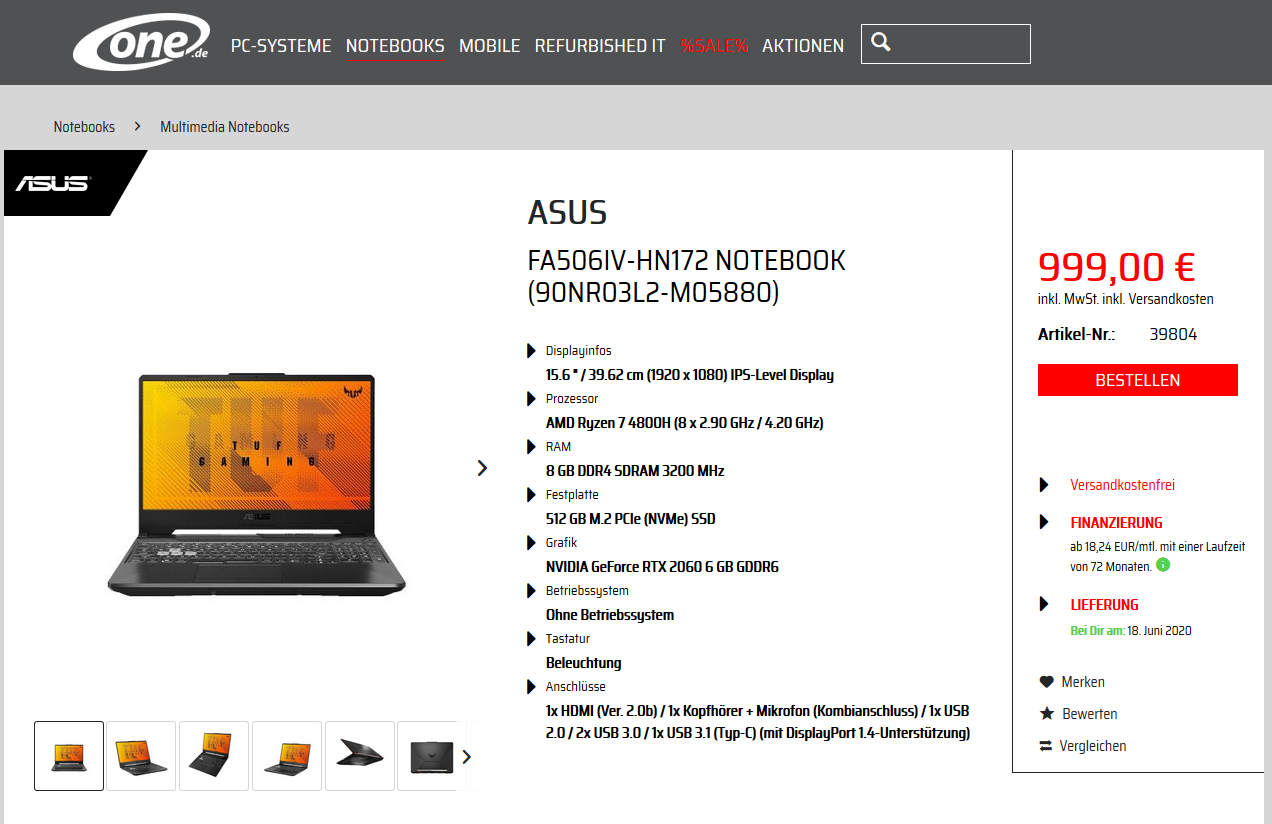Viewport: 1272px width, 824px height.
Task: Click the one.de logo
Action: click(x=141, y=43)
